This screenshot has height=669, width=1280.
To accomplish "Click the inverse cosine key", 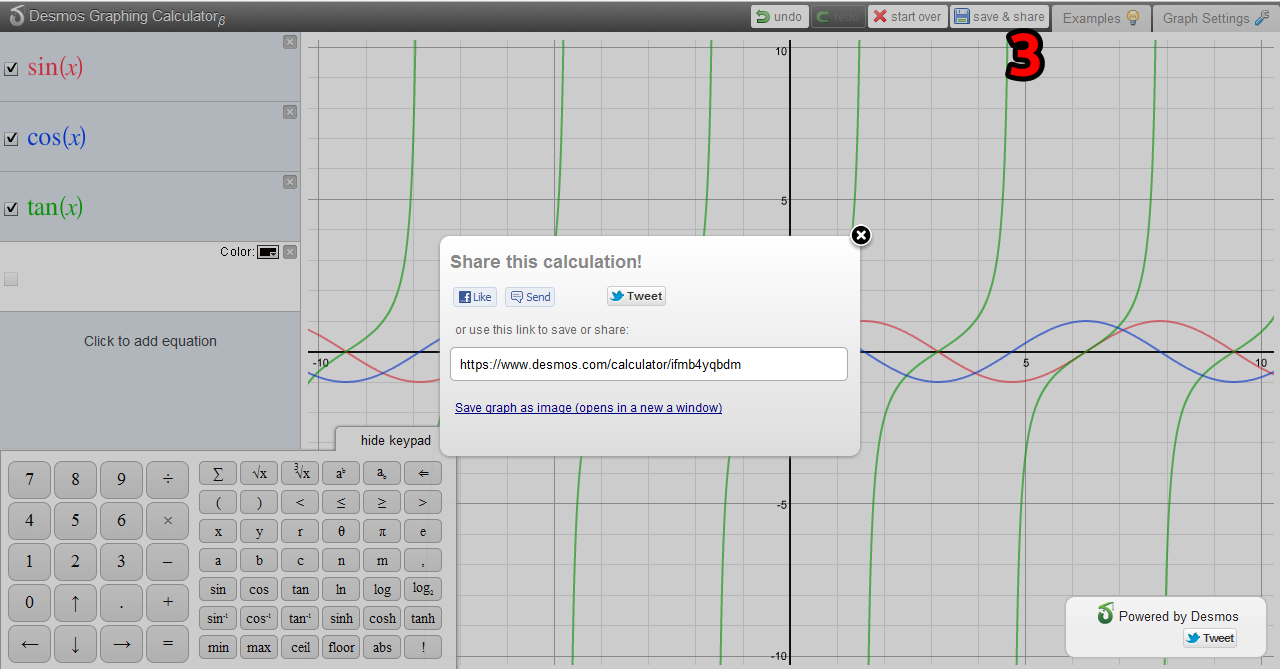I will coord(259,618).
